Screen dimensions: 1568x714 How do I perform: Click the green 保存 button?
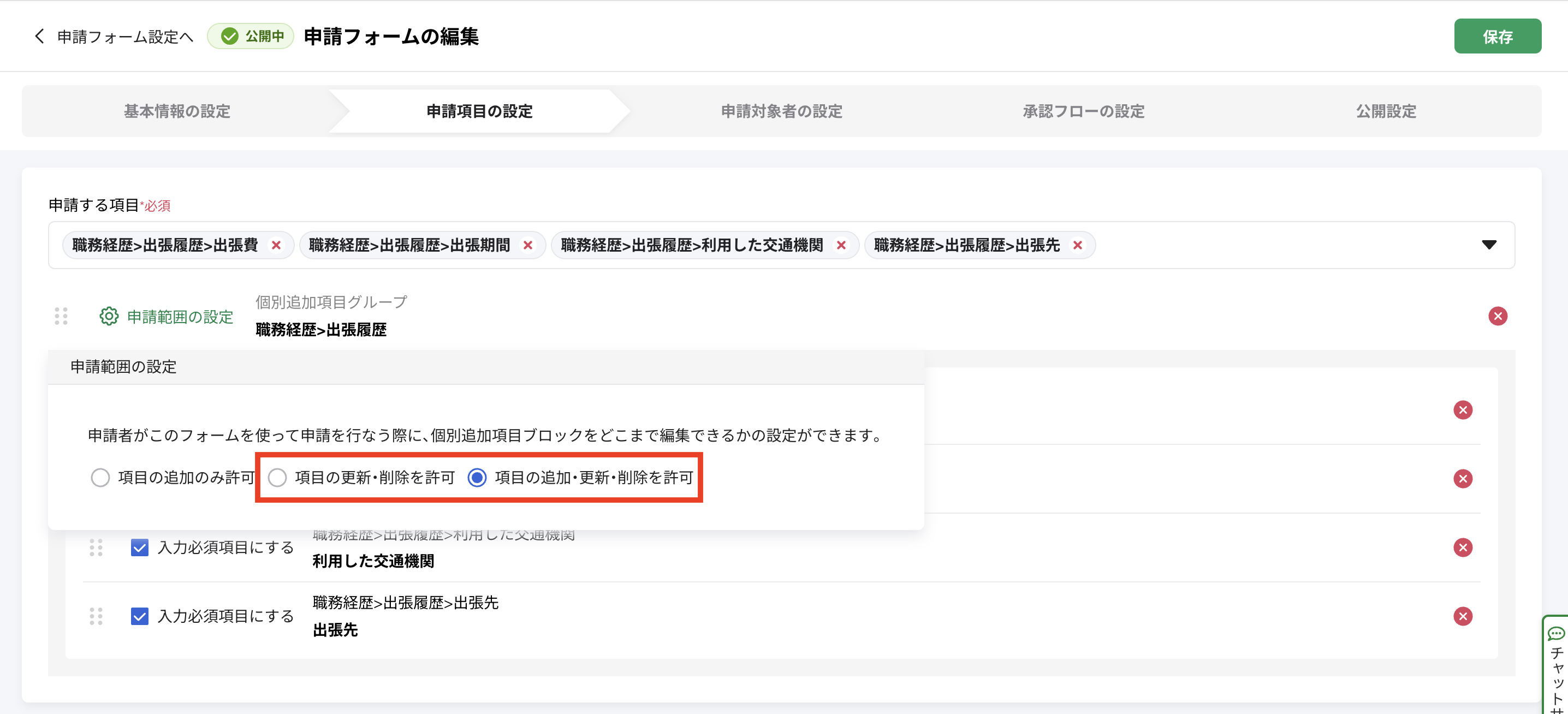tap(1498, 37)
